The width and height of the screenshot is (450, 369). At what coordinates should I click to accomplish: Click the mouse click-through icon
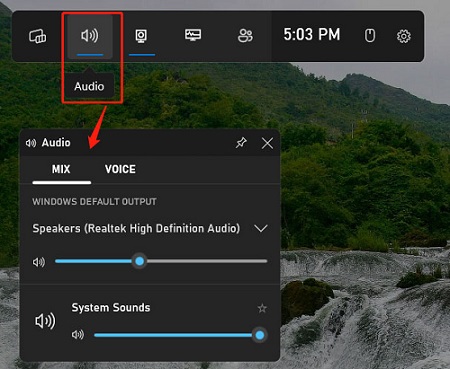pyautogui.click(x=370, y=35)
